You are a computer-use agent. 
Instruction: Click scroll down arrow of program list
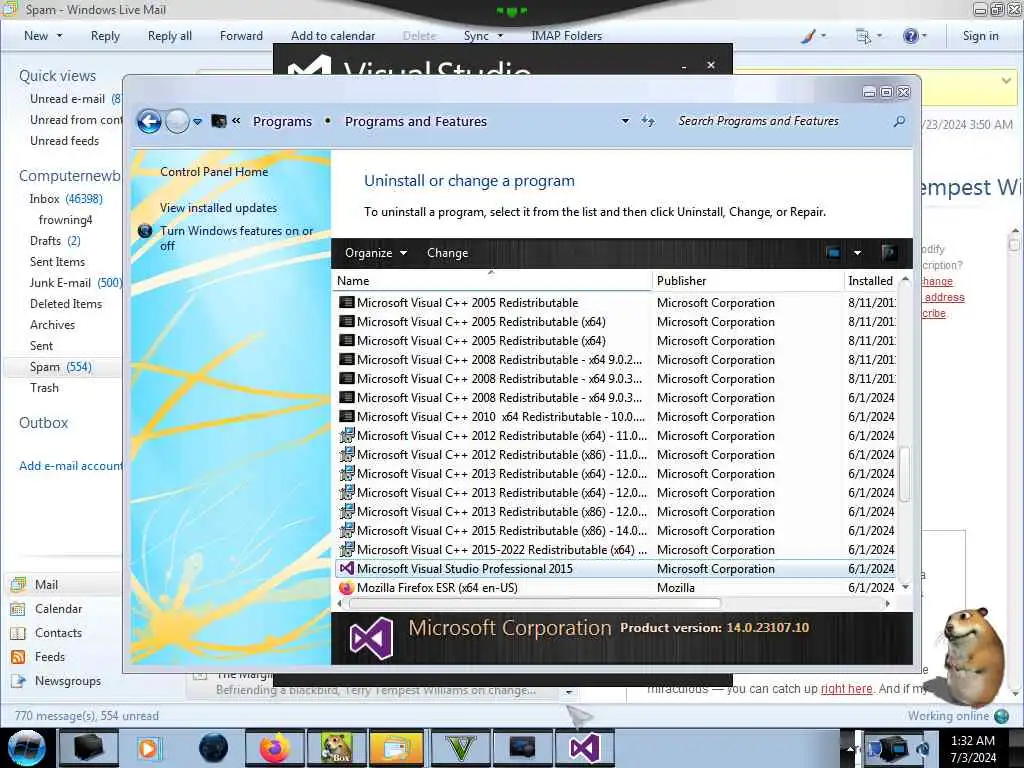(905, 588)
